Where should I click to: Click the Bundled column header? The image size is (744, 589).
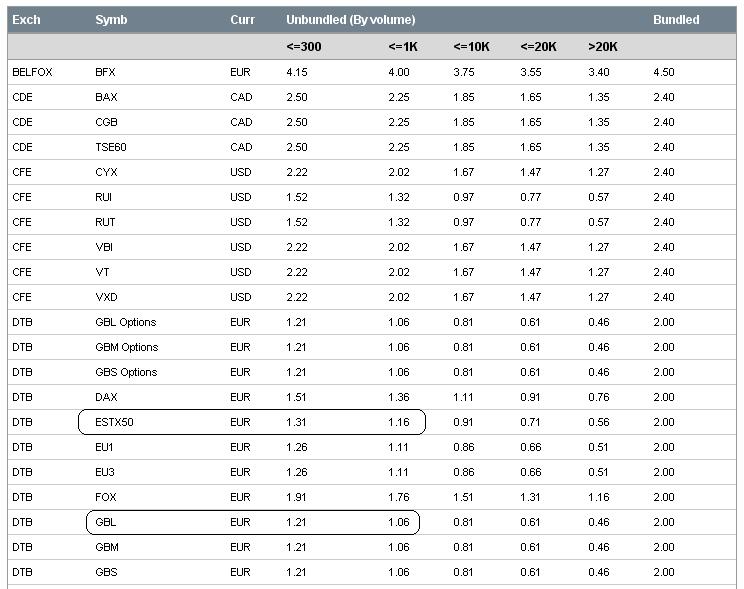coord(676,20)
